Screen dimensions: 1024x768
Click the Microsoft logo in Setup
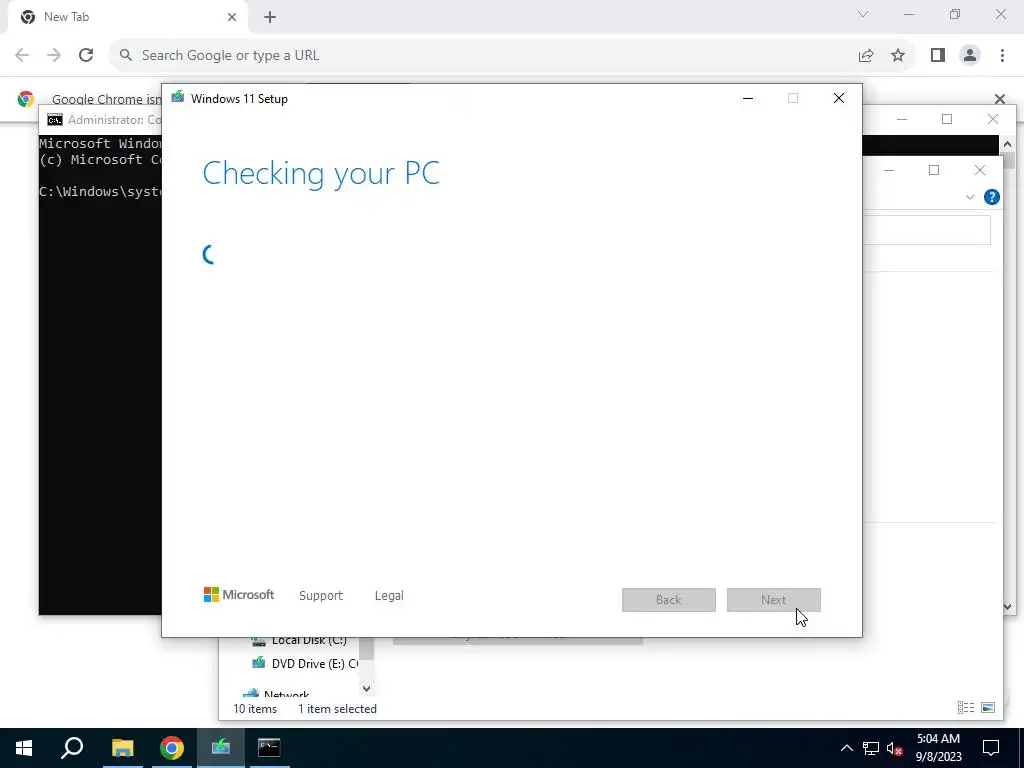(239, 595)
